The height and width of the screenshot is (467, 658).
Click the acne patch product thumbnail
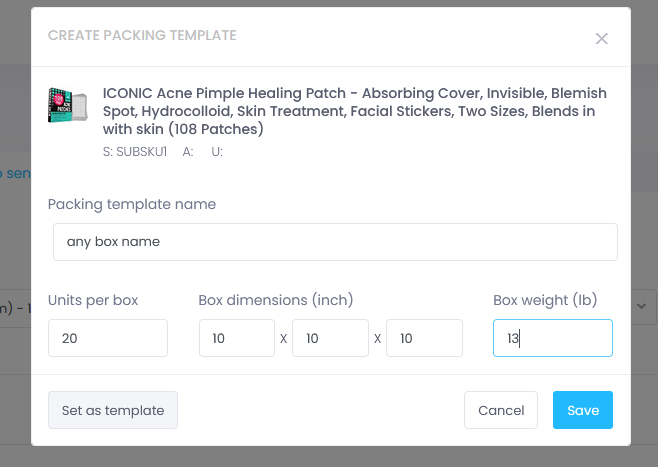(x=68, y=105)
